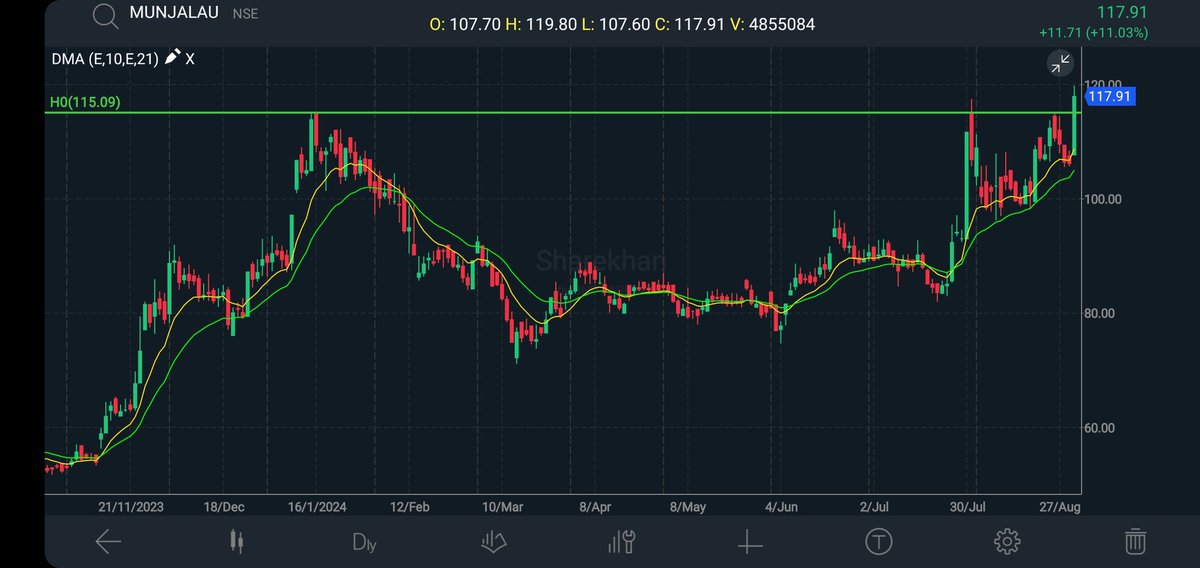
Task: Edit DMA indicator with pencil icon
Action: [172, 58]
